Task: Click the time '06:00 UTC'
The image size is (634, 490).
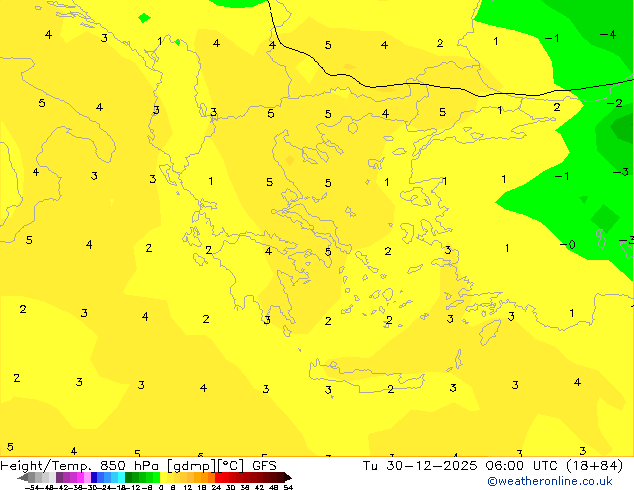Action: (522, 466)
